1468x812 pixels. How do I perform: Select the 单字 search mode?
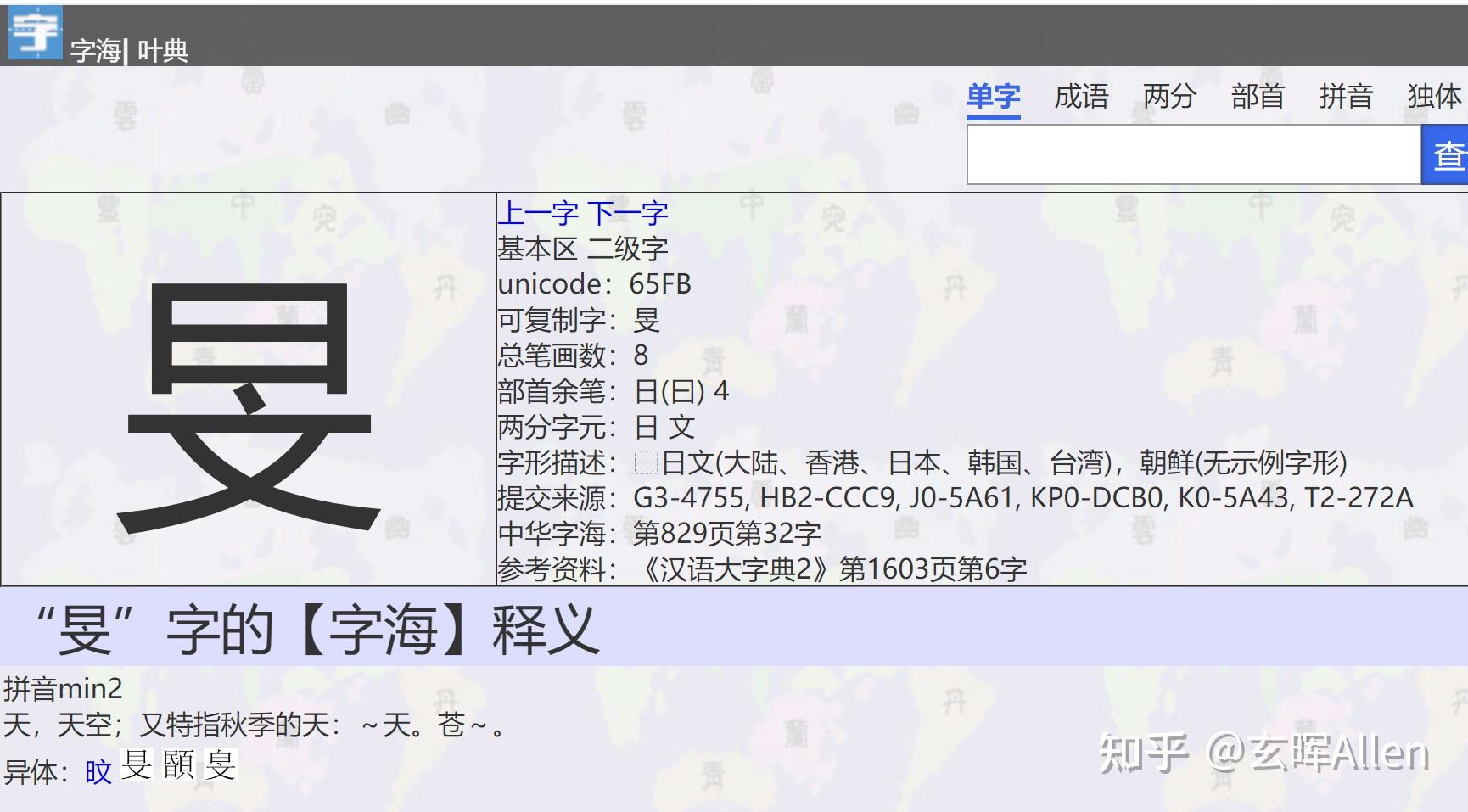[996, 96]
